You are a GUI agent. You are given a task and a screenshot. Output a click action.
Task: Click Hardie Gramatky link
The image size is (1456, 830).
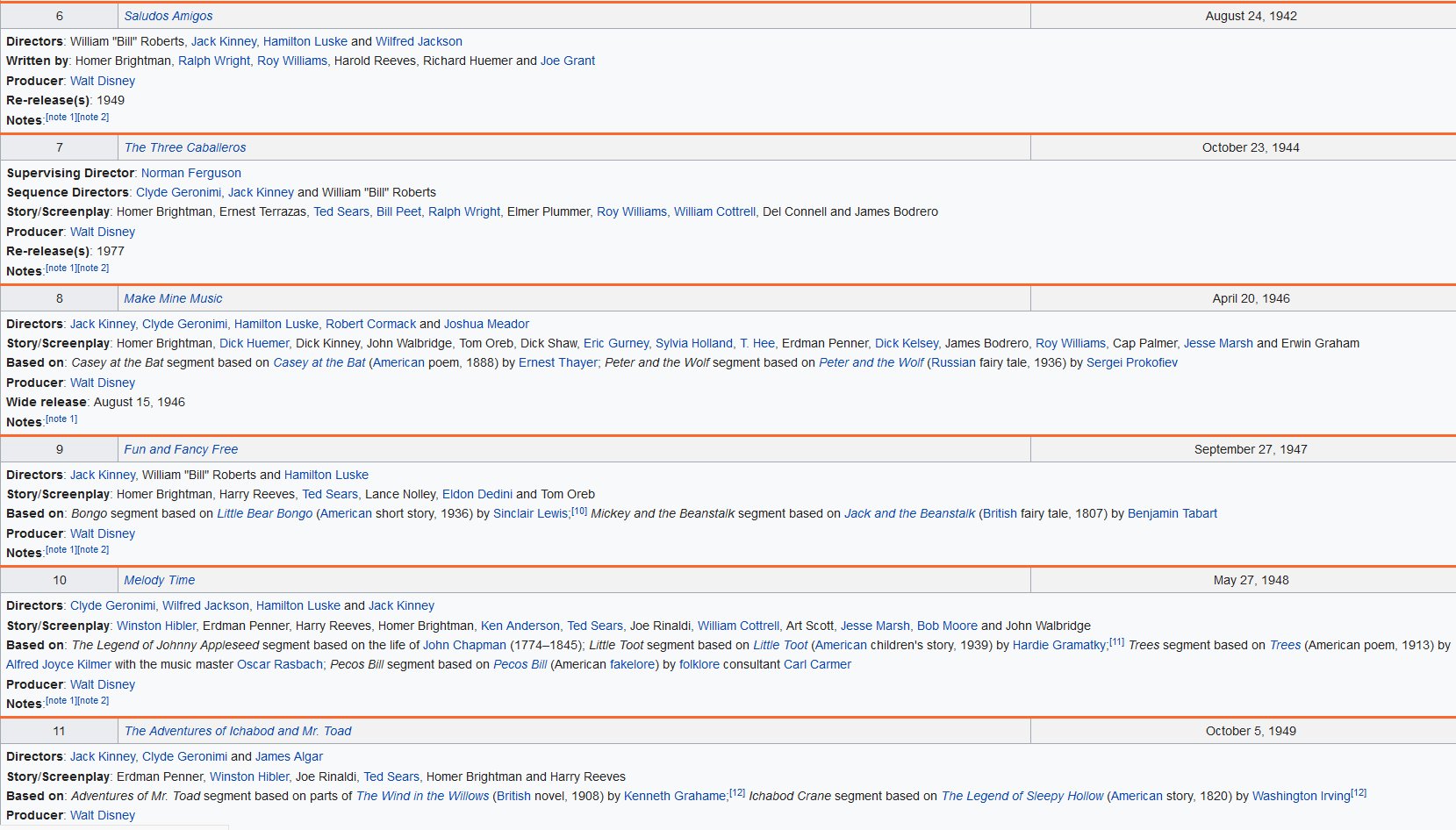pos(1059,645)
